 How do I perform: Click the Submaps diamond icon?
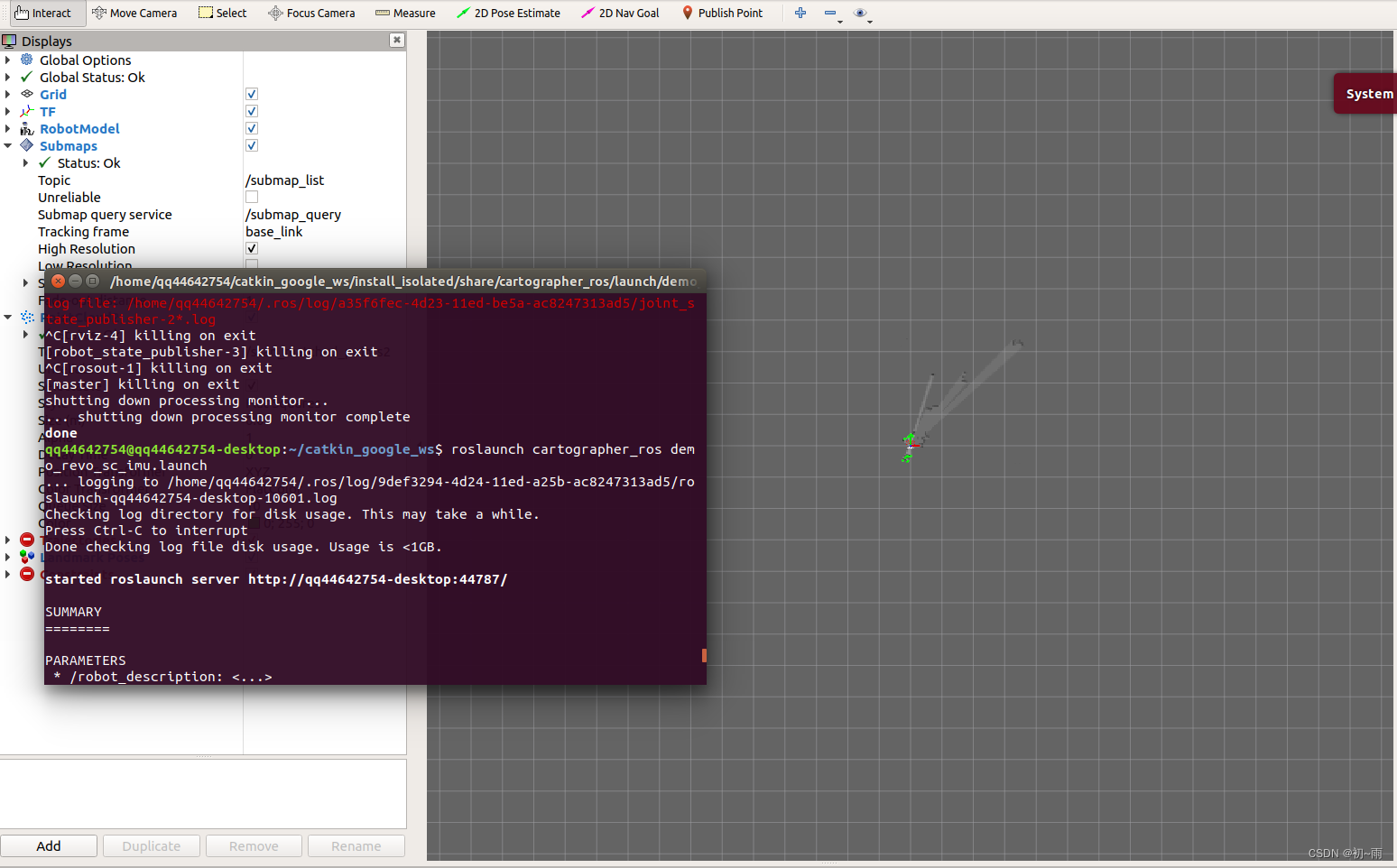[x=27, y=145]
